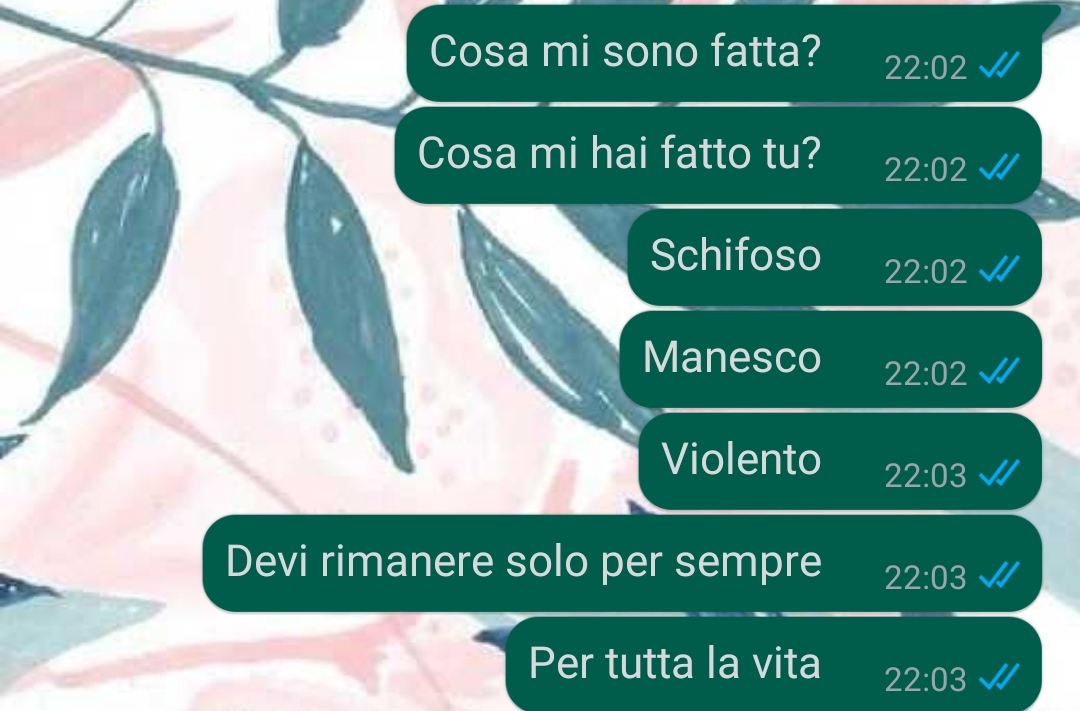Viewport: 1080px width, 711px height.
Task: Tap the 'Per tutta la vita' message
Action: (773, 664)
